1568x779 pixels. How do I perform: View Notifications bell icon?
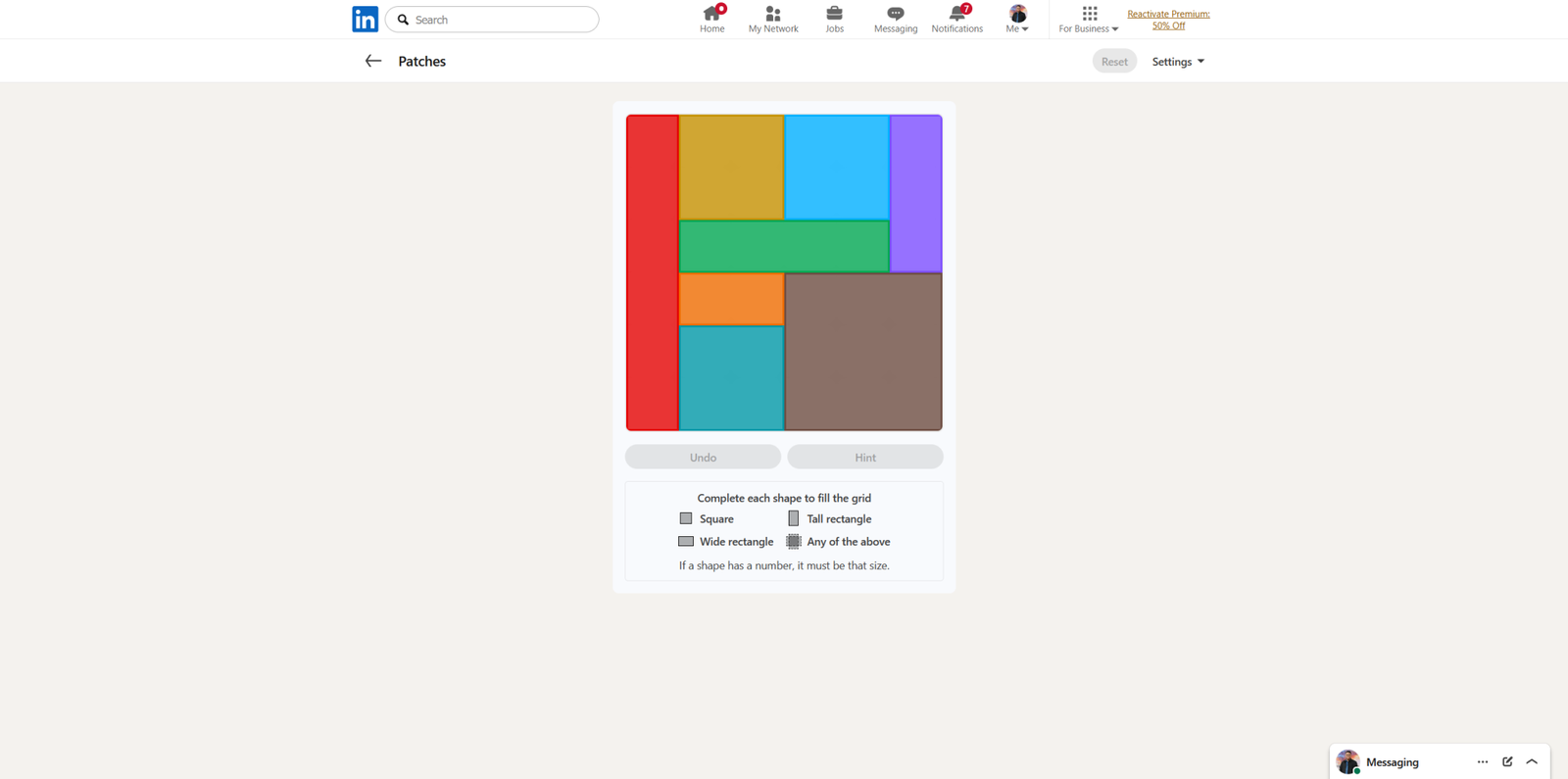[956, 15]
